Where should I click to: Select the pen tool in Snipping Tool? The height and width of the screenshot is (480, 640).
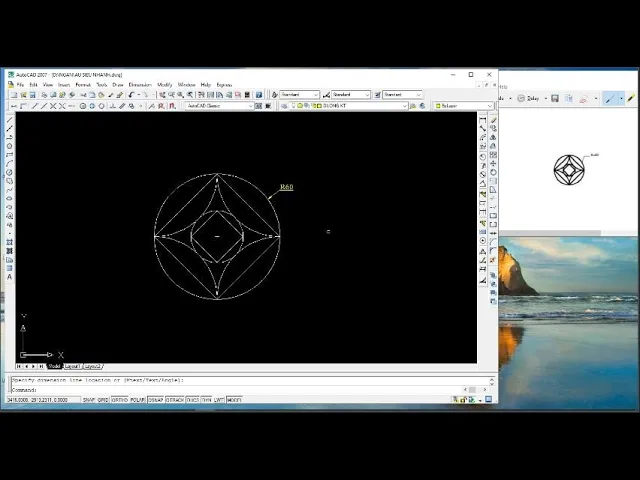[611, 99]
